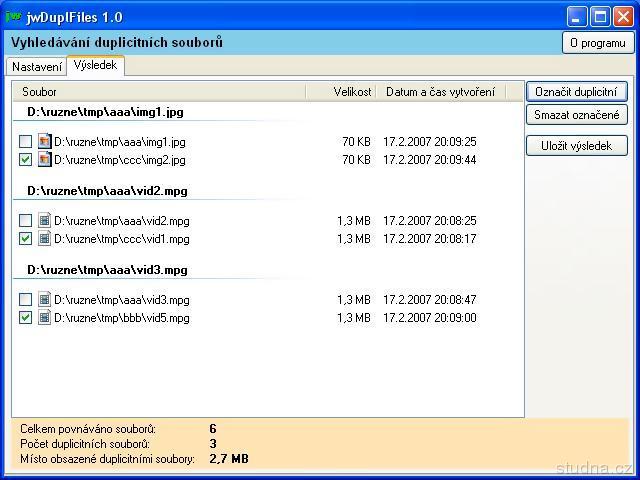
Task: Sort by the Velikost column header
Action: tap(340, 92)
